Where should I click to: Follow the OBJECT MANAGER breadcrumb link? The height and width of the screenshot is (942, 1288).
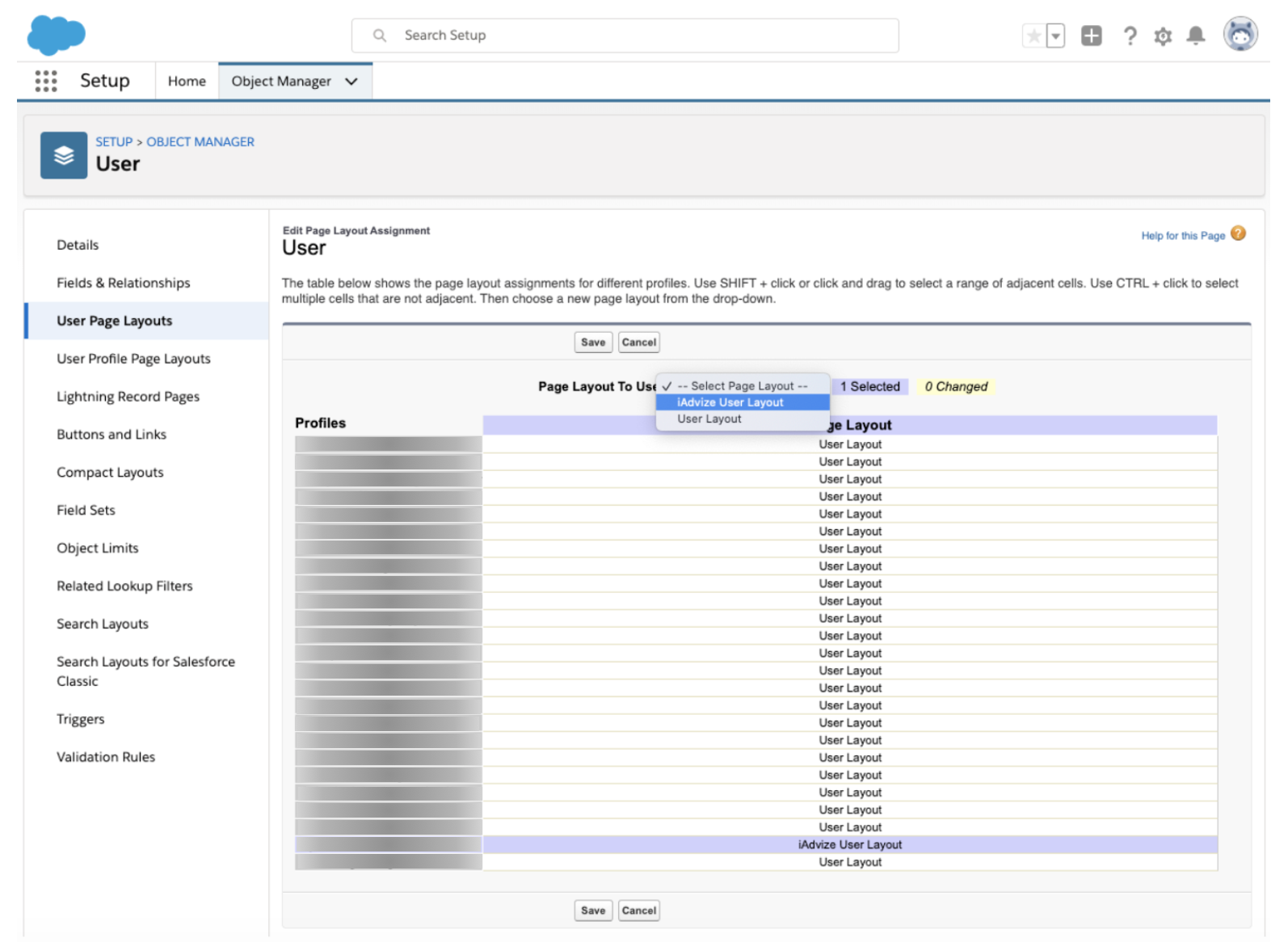[x=200, y=141]
